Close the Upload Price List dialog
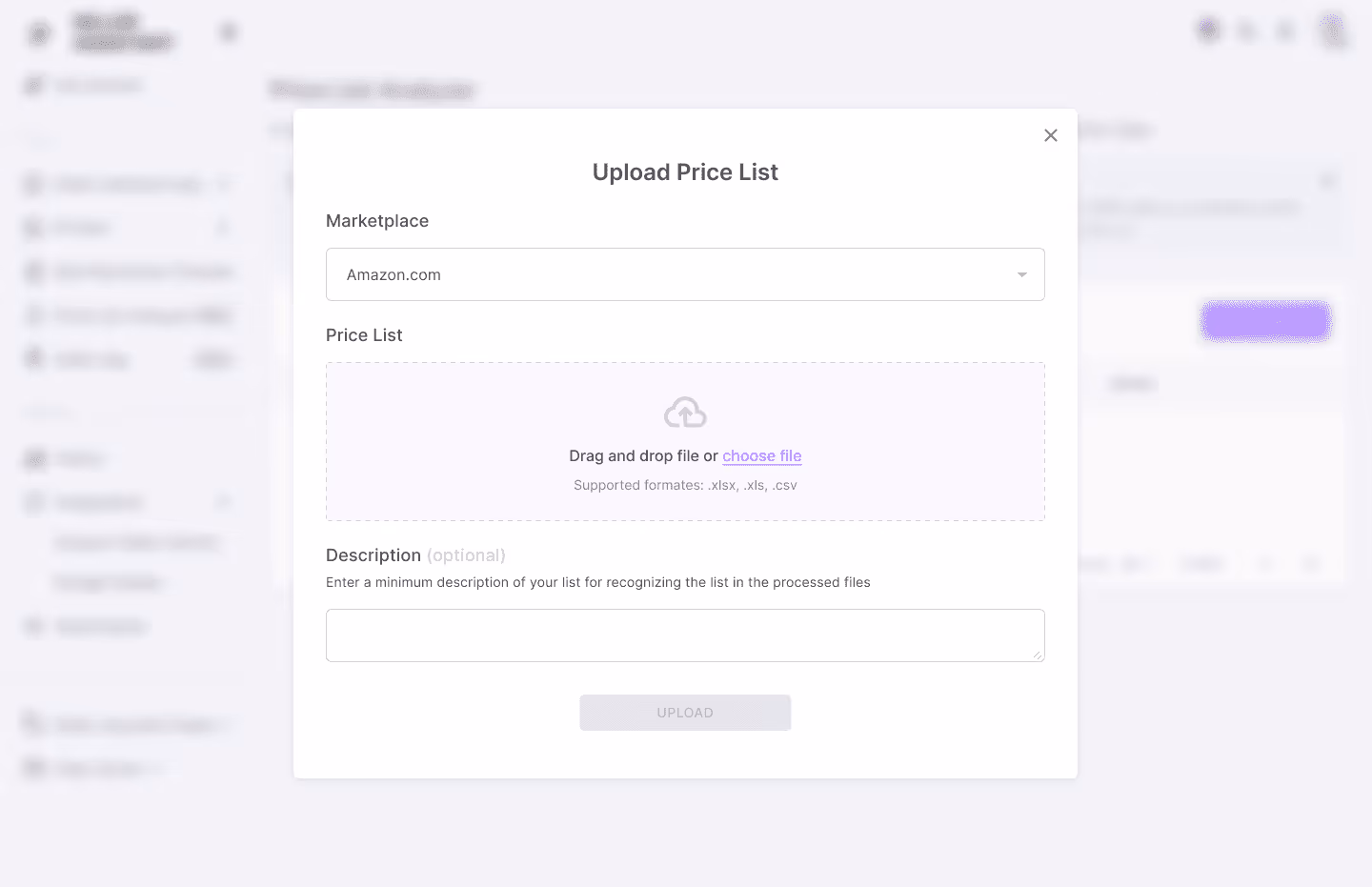The image size is (1372, 887). [x=1051, y=135]
